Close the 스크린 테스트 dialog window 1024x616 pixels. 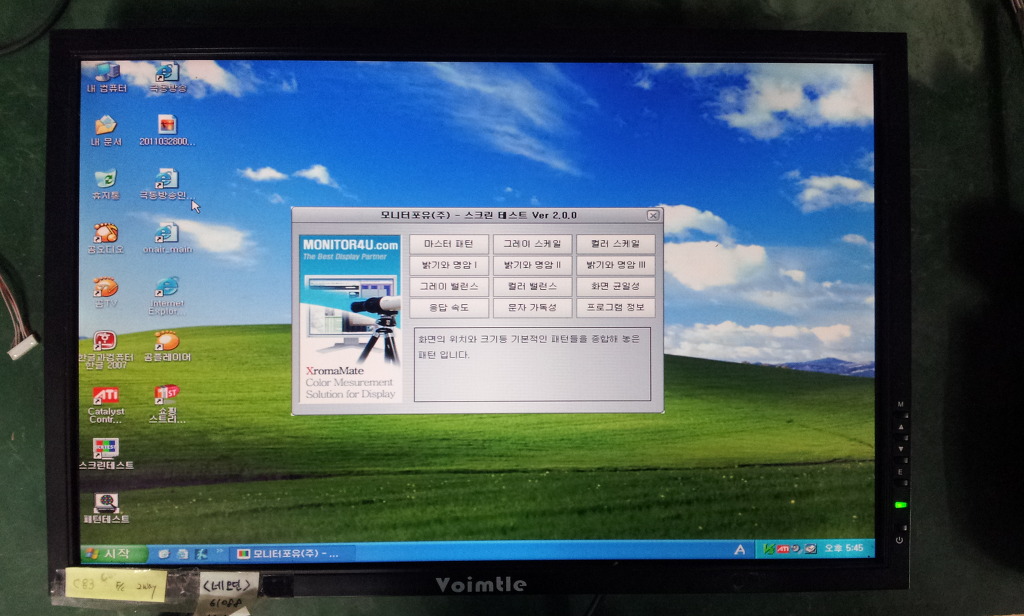tap(652, 215)
